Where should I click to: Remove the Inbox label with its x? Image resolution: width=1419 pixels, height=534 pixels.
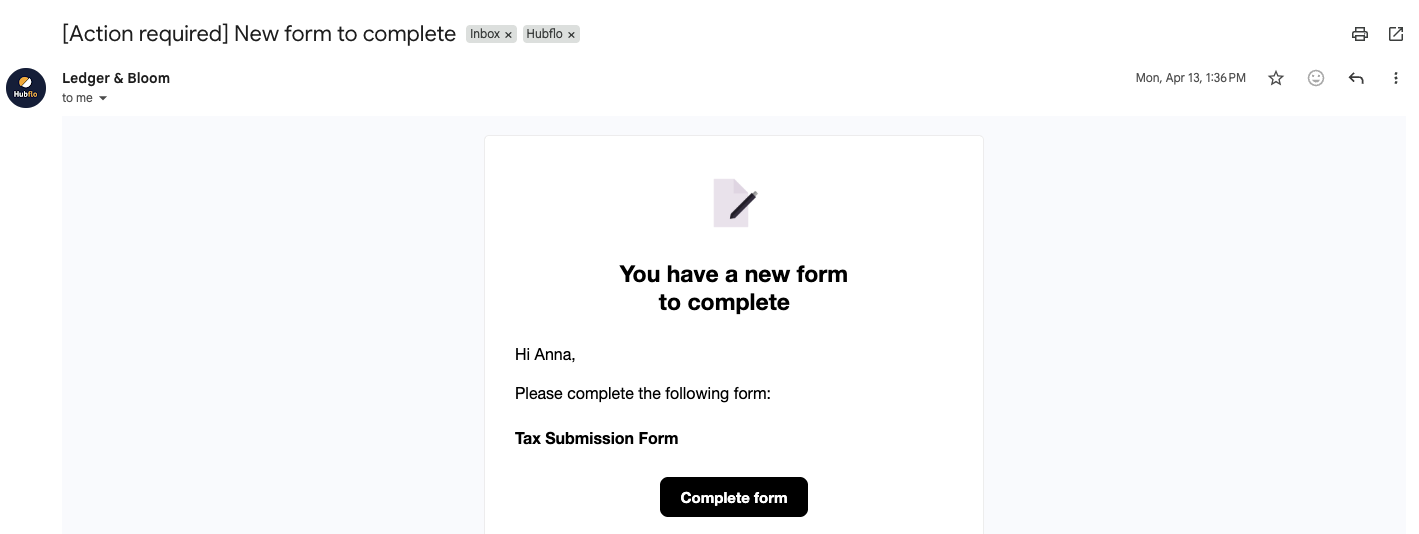(x=508, y=35)
